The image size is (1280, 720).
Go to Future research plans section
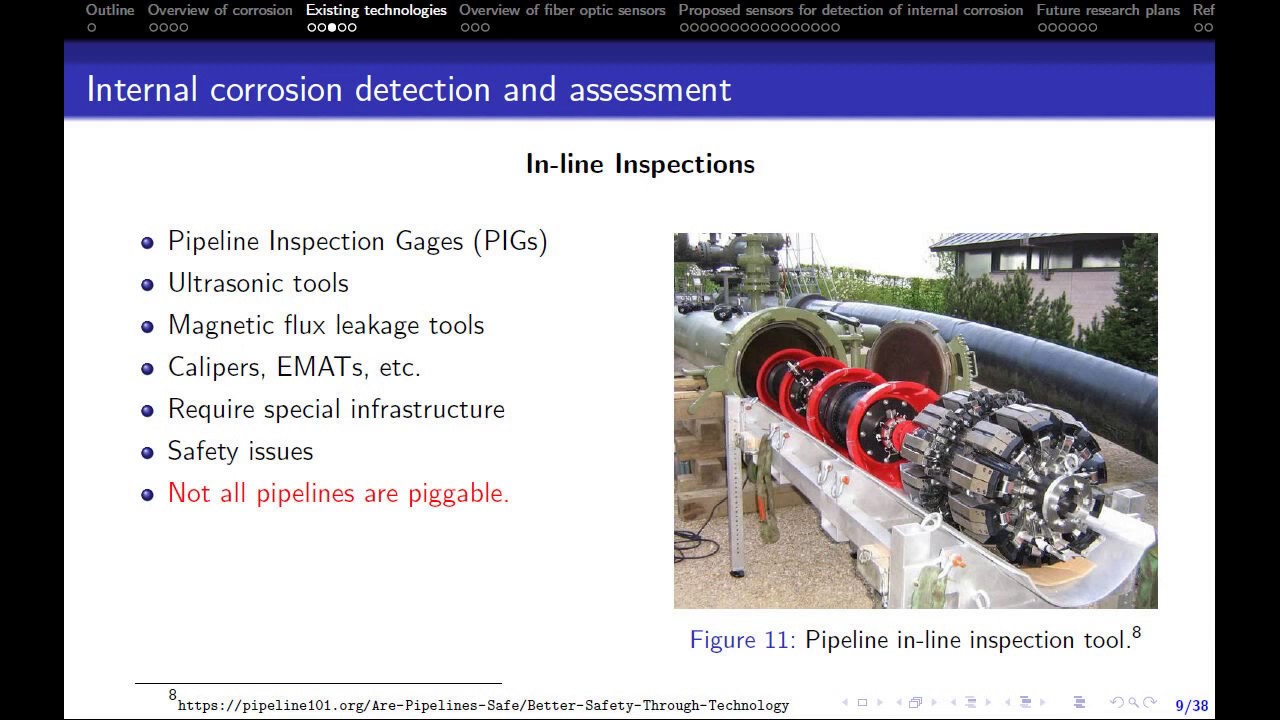[x=1108, y=10]
